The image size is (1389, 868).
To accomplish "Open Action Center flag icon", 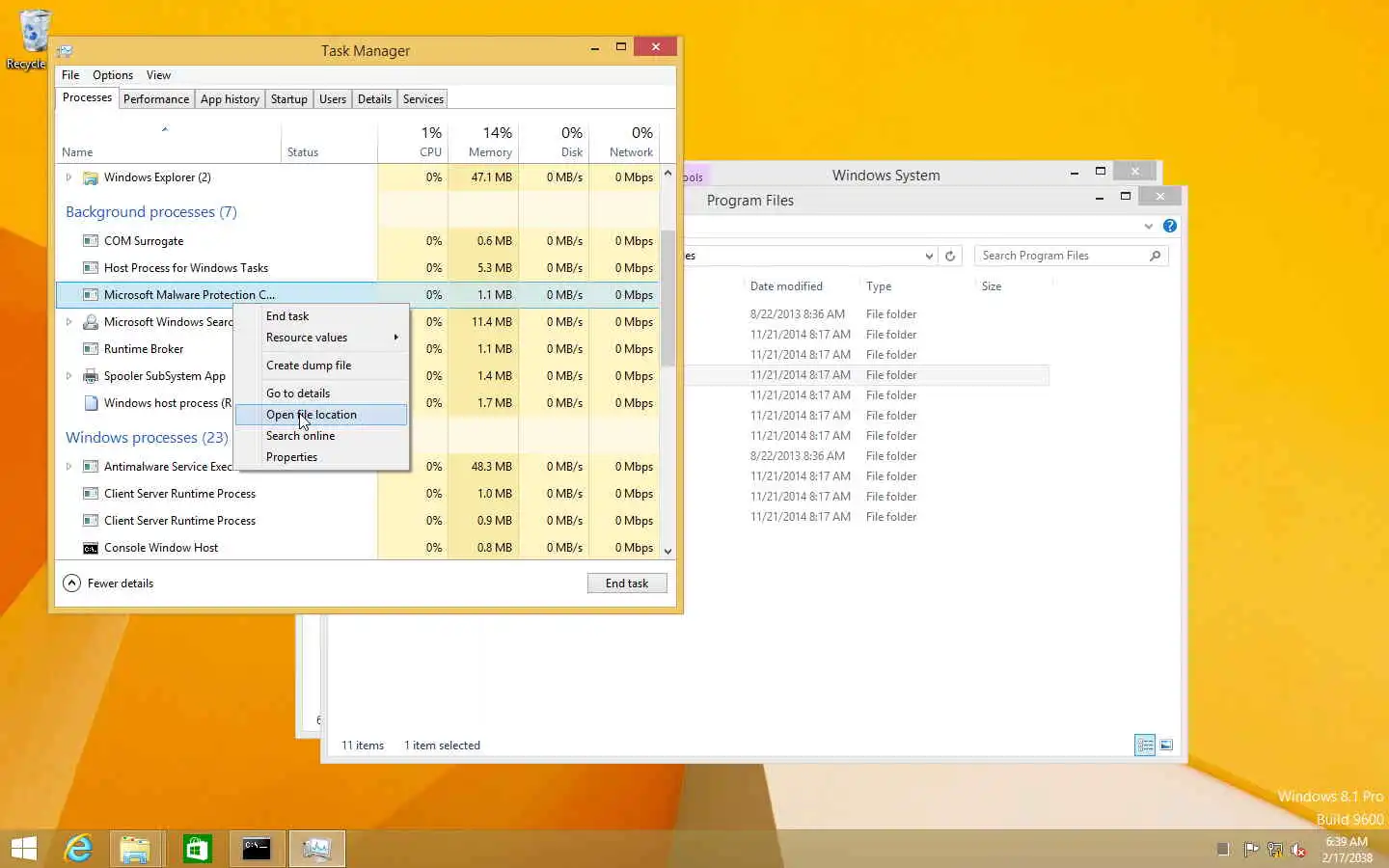I will 1251,850.
